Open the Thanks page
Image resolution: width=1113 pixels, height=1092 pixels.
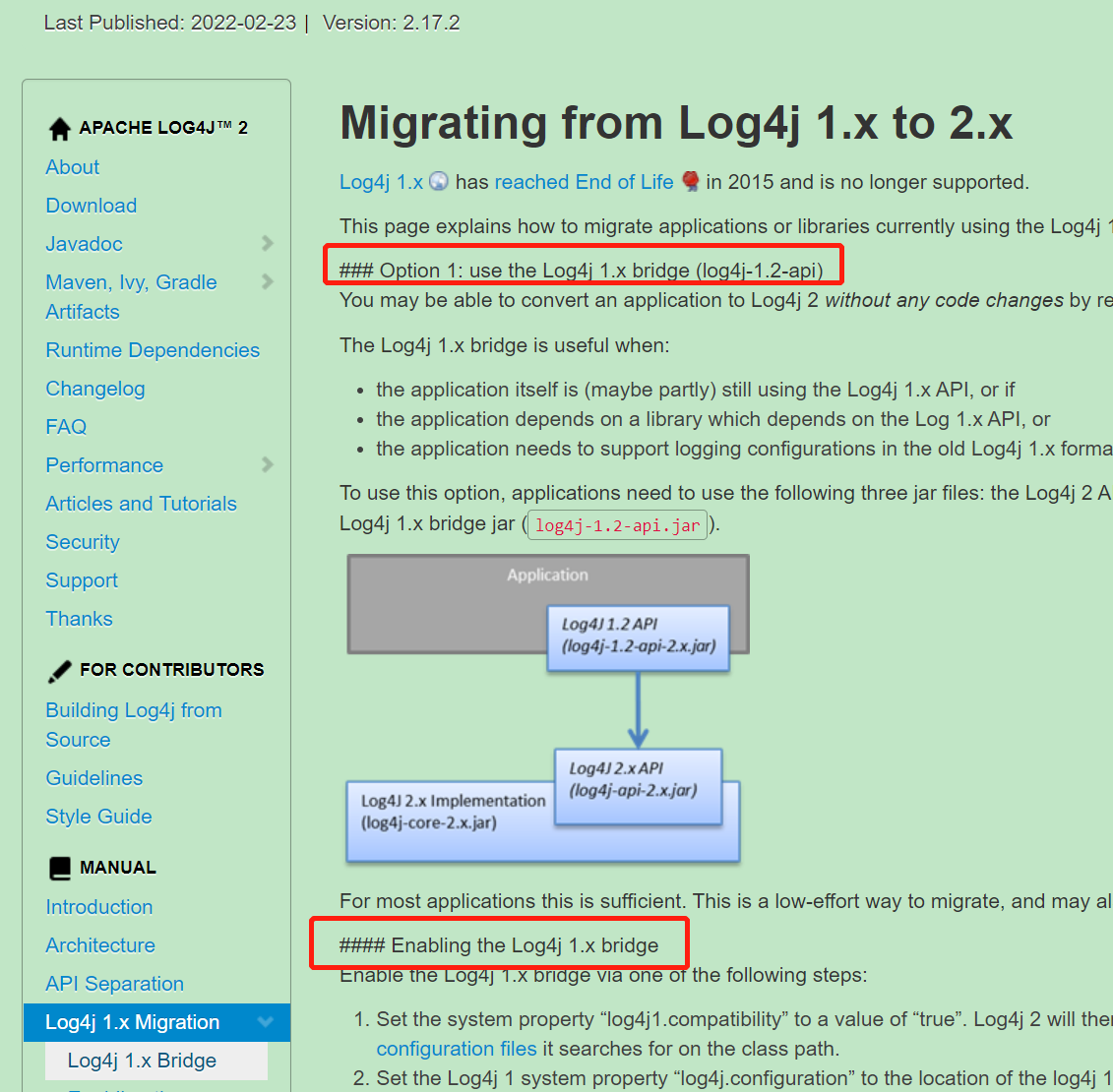(x=79, y=619)
